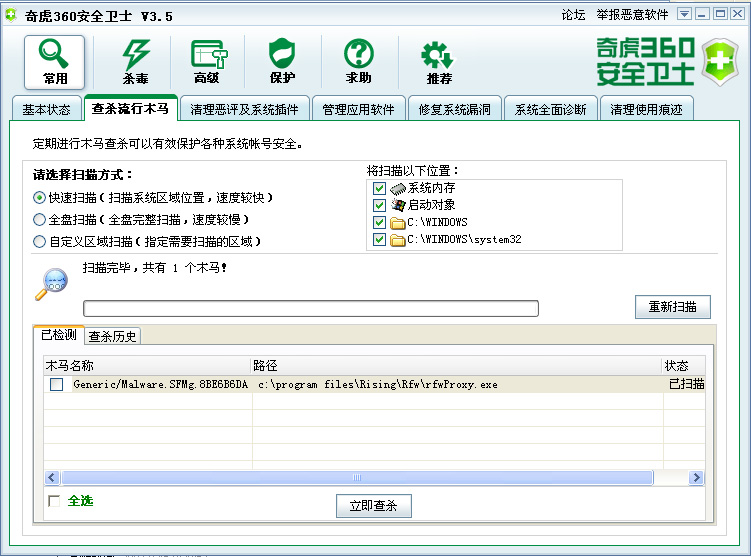Screen dimensions: 751x557
Task: Open the 已检测 detected results tab
Action: (59, 334)
